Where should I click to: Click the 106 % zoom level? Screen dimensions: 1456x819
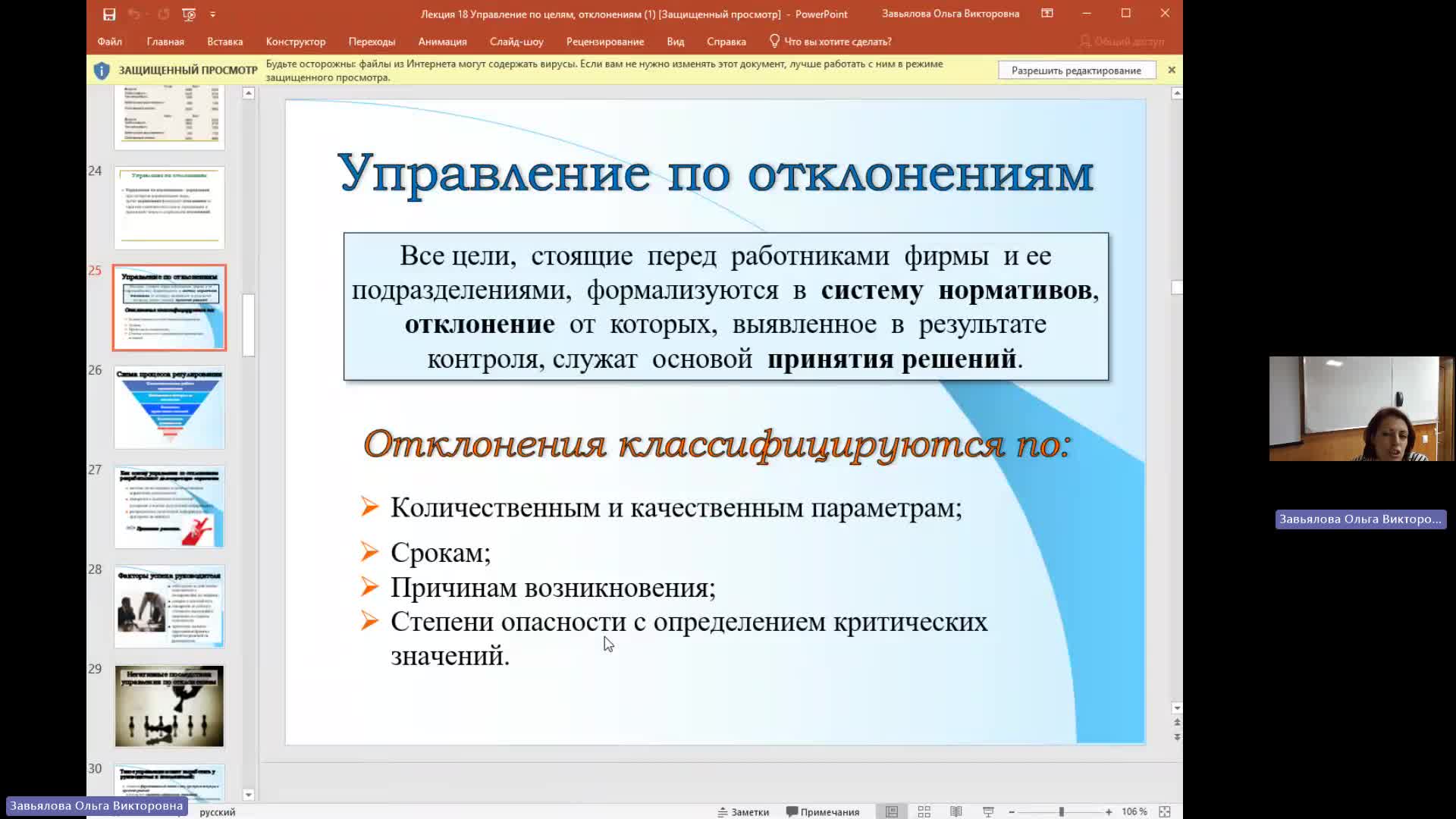pyautogui.click(x=1134, y=811)
